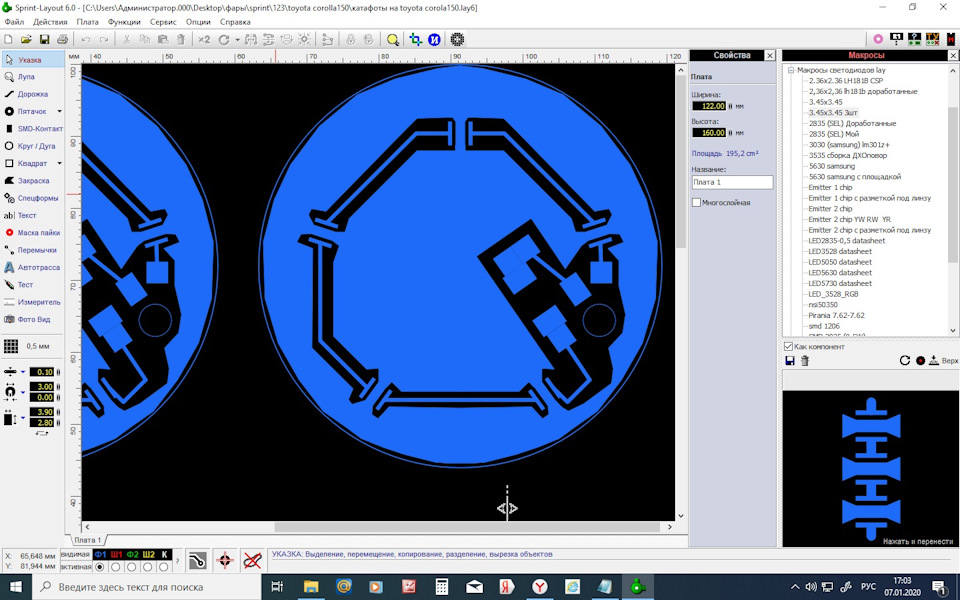Set layer К as active radio

pos(163,567)
